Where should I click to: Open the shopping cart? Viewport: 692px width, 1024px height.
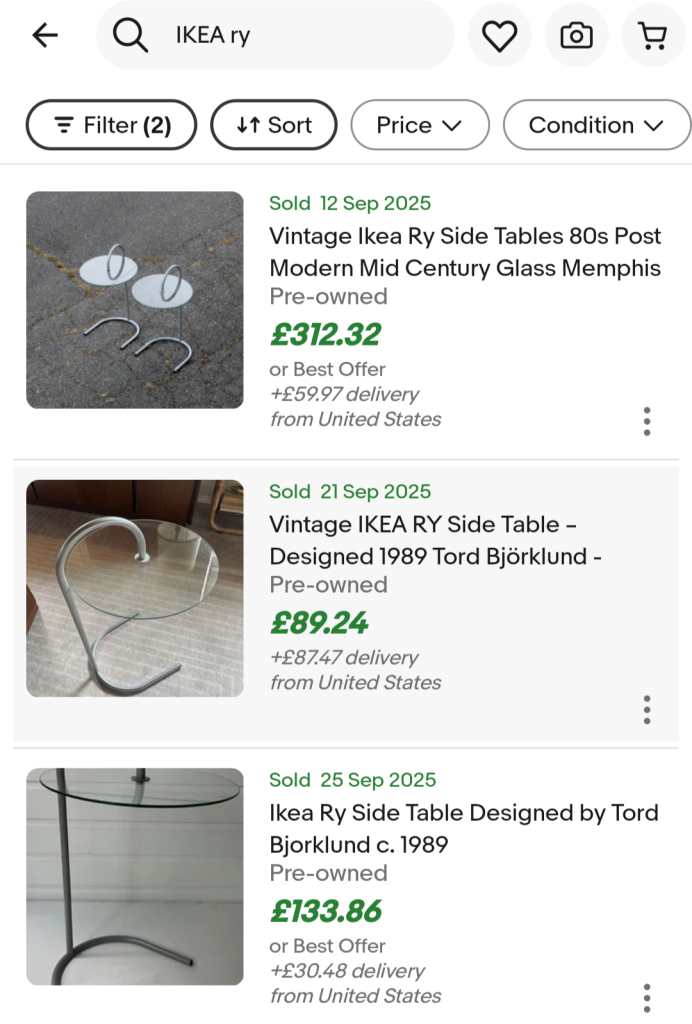[652, 36]
